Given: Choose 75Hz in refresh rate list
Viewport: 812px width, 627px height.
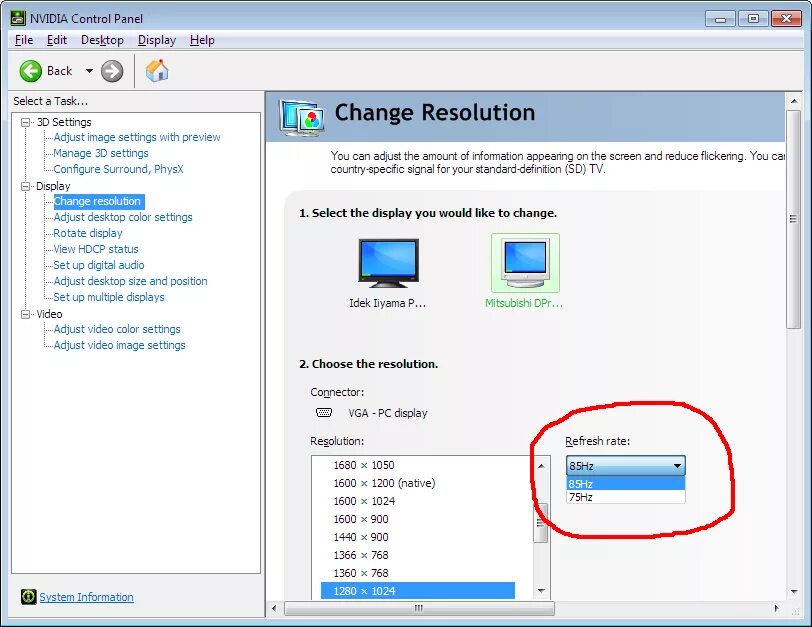Looking at the screenshot, I should pos(626,497).
